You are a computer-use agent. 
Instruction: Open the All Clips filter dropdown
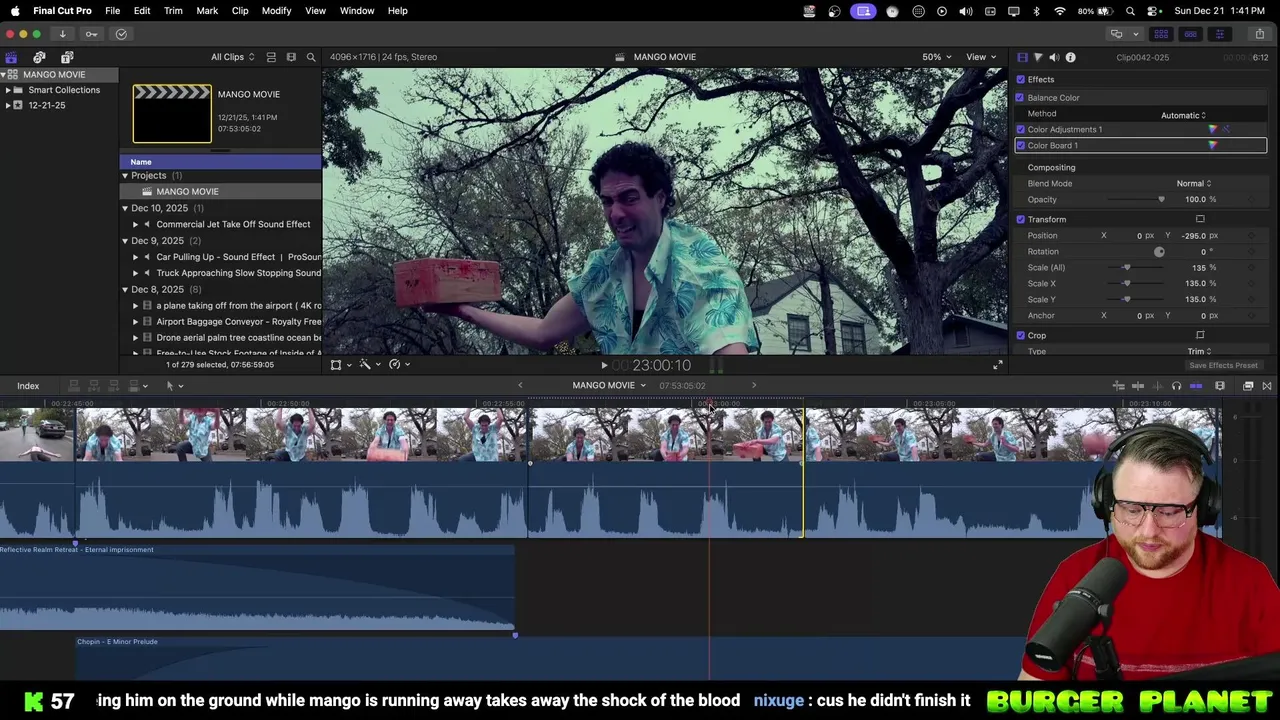coord(232,57)
